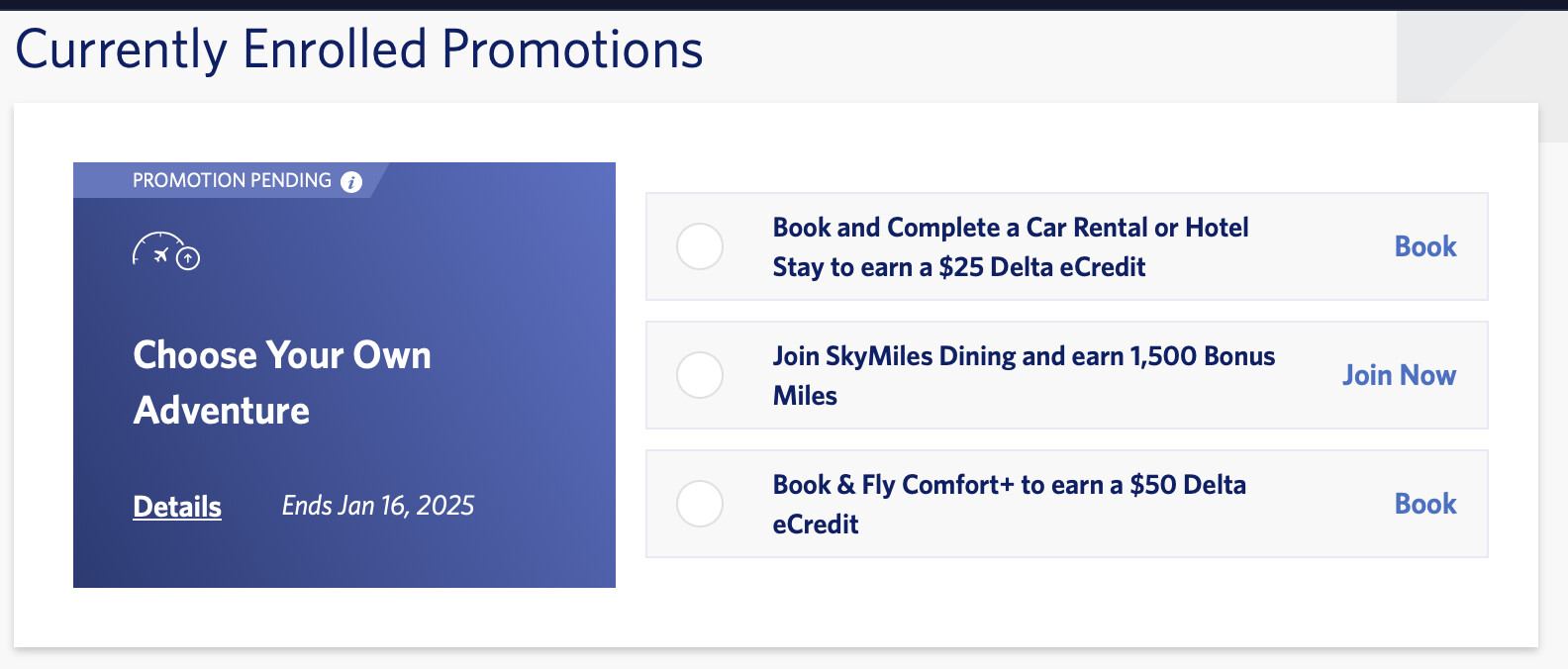Select the circle for Comfort+ eCredit offer
The width and height of the screenshot is (1568, 669).
coord(700,504)
